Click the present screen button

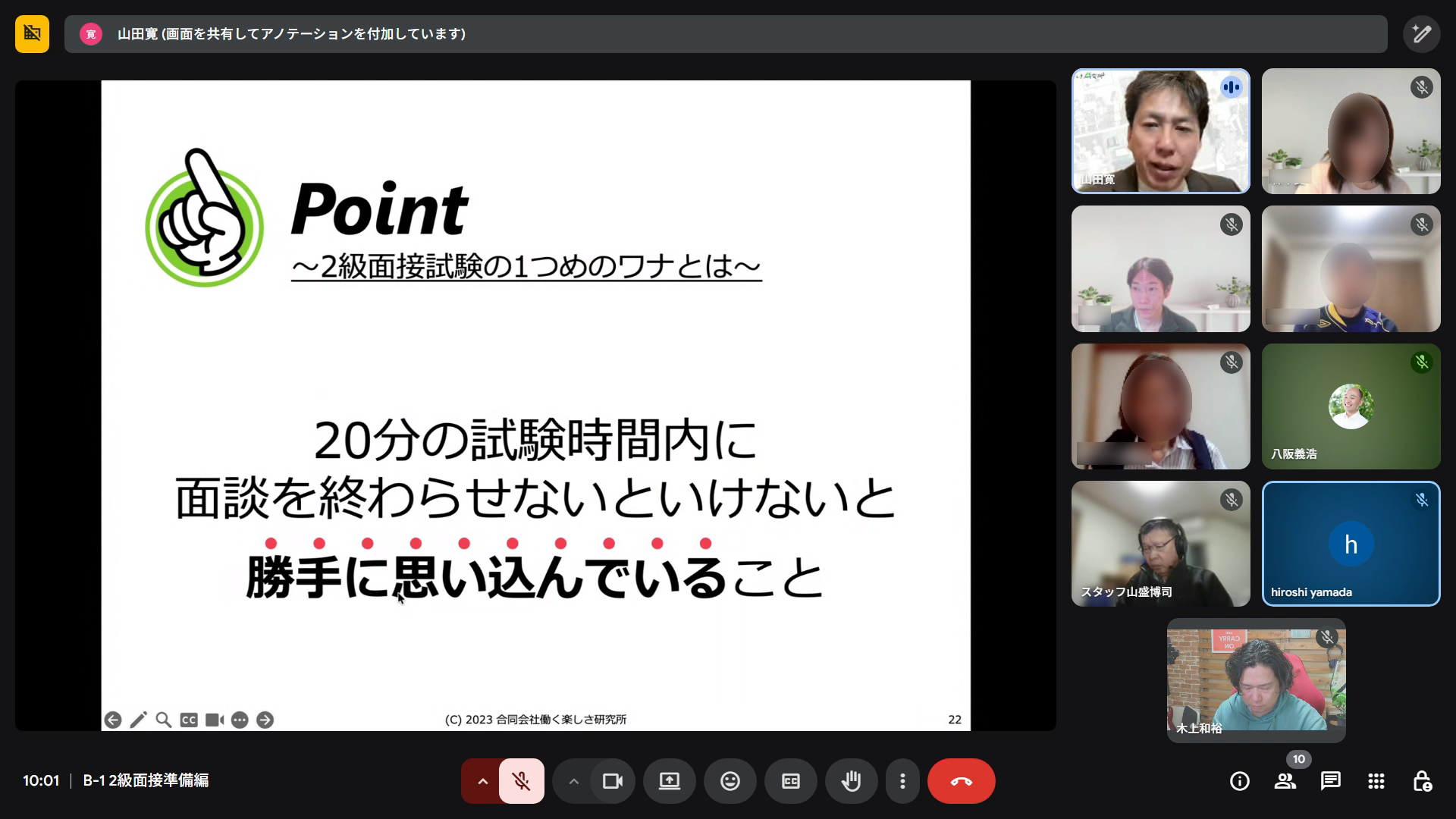(x=669, y=781)
